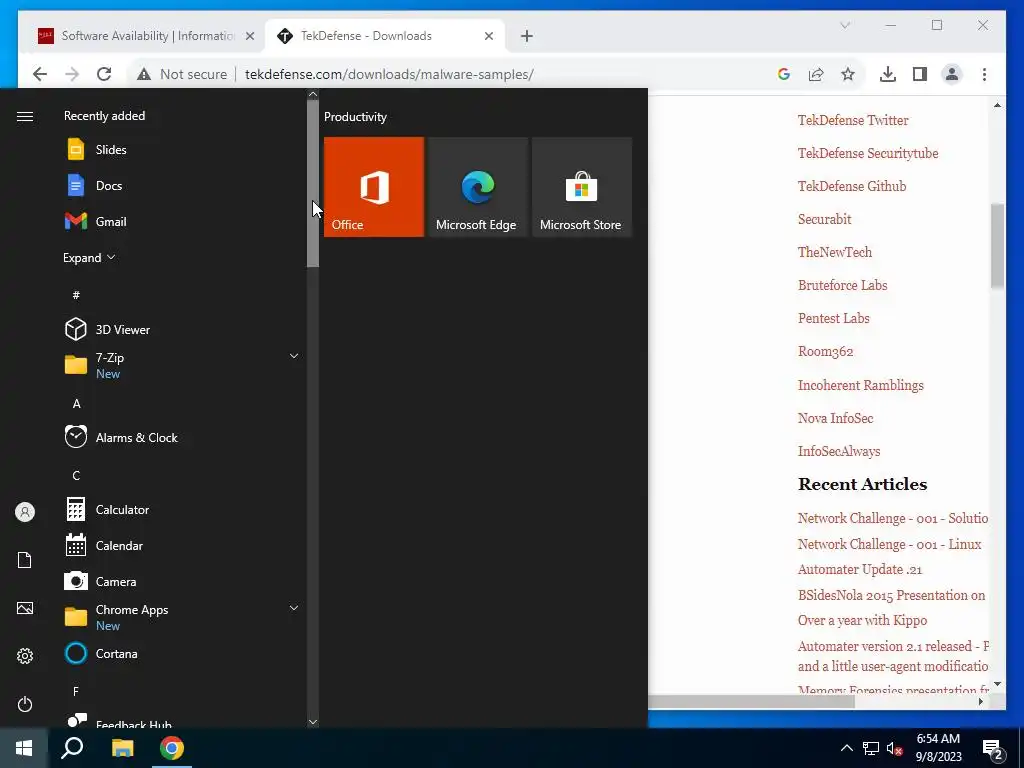The image size is (1024, 768).
Task: Launch Microsoft Edge tile
Action: [x=477, y=187]
